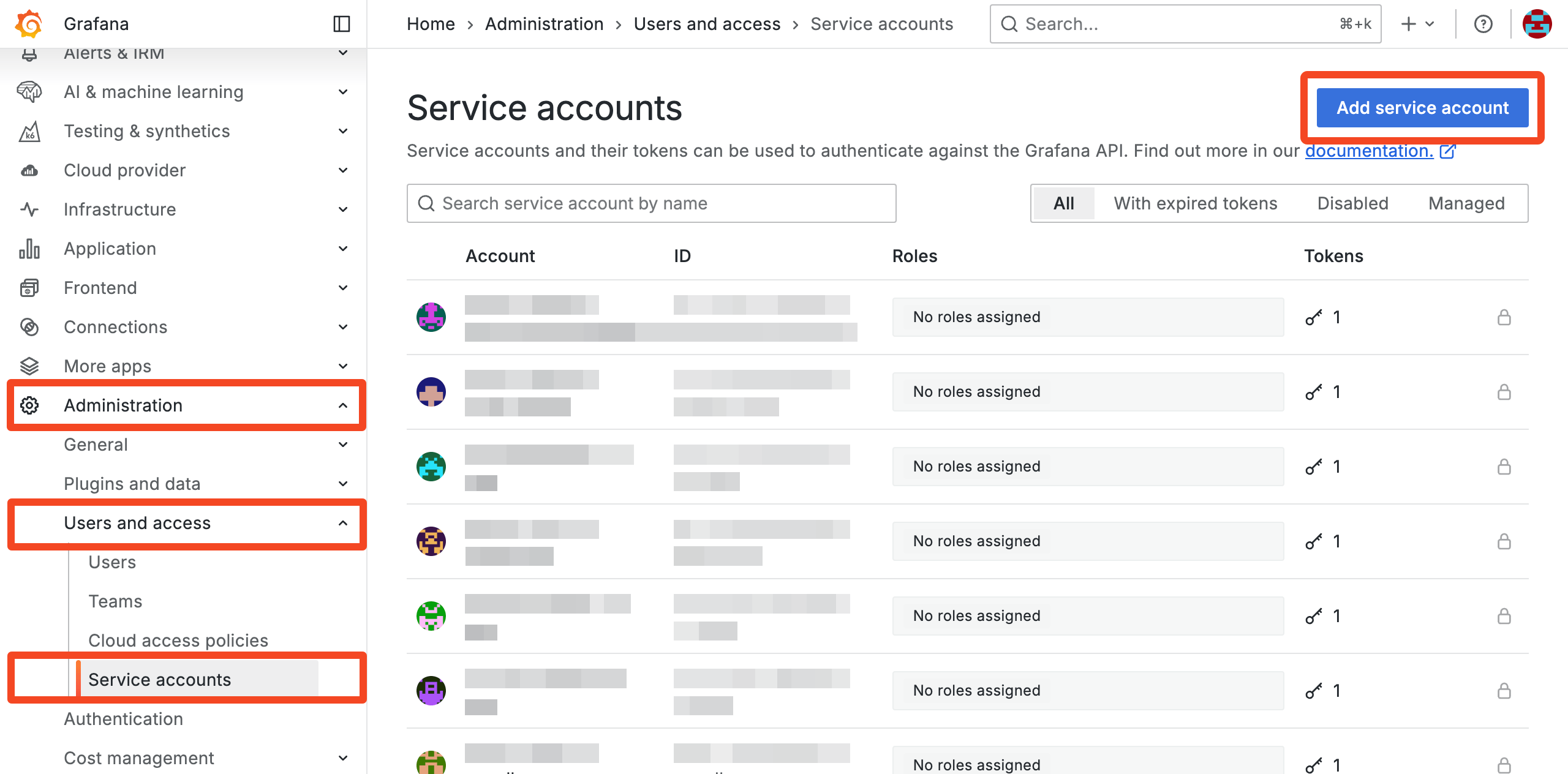Click the top Search input field
This screenshot has width=1568, height=774.
click(1185, 24)
